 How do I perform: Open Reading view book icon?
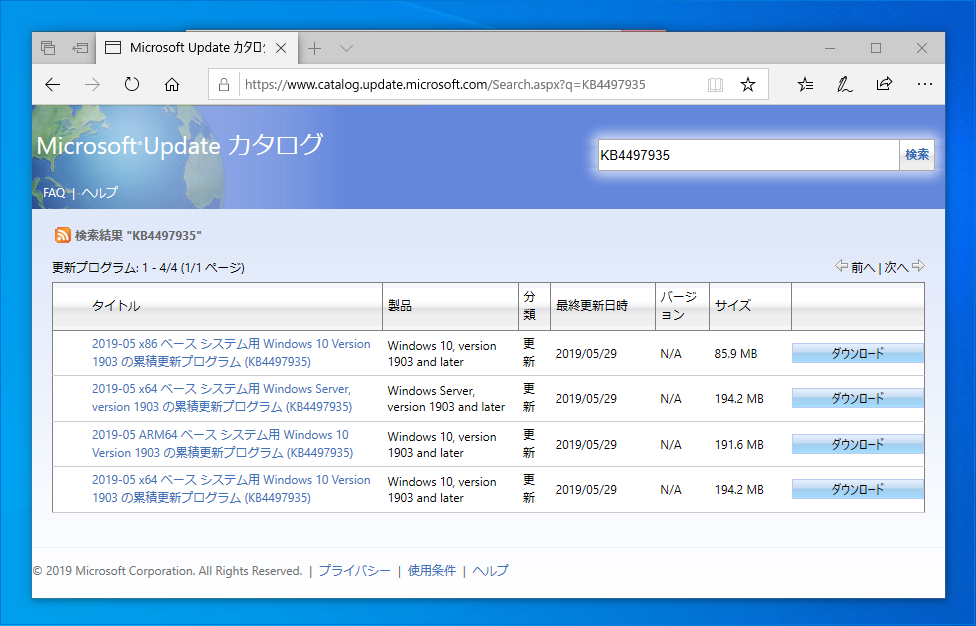715,85
